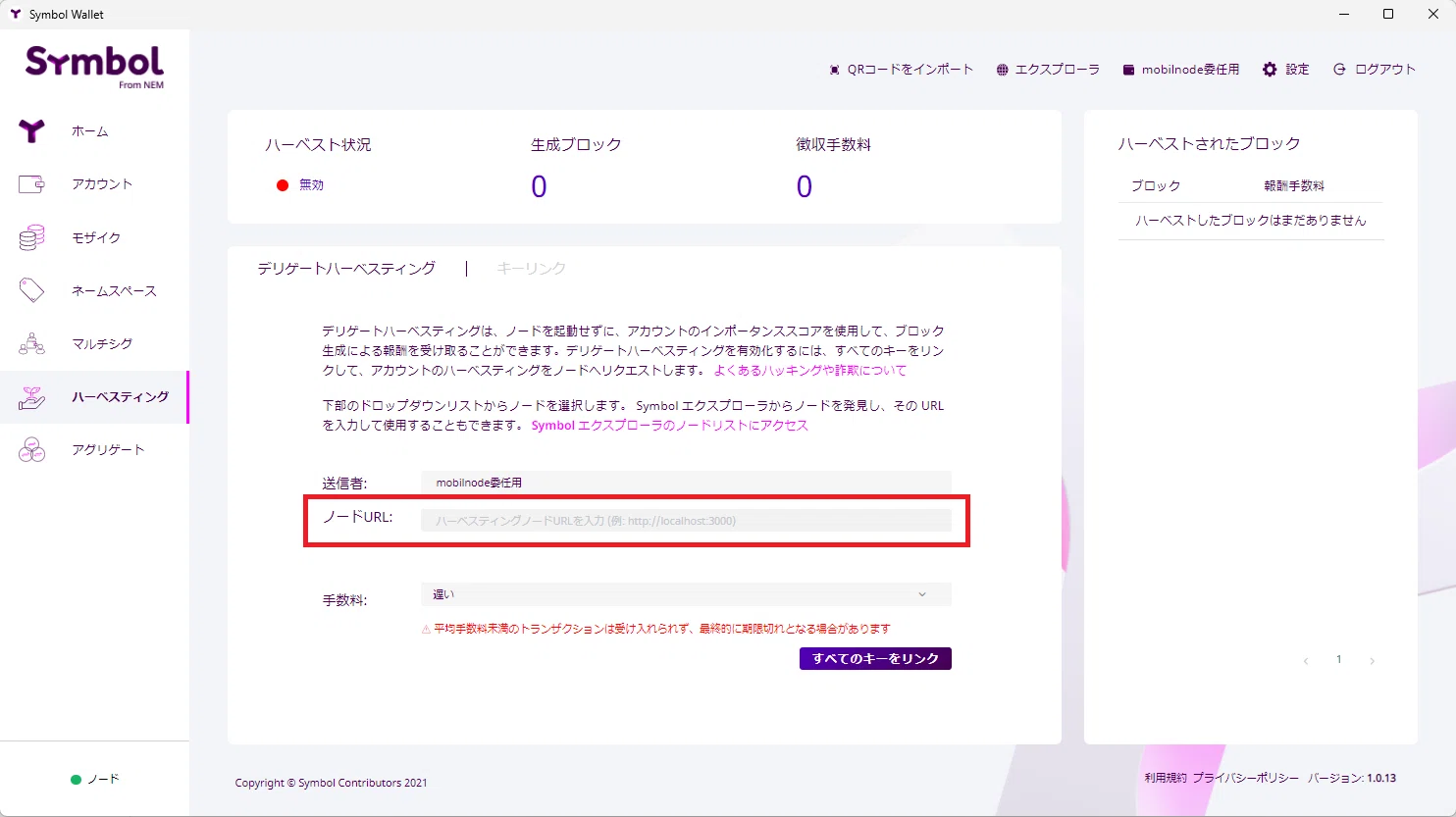Screen dimensions: 1456x817
Task: Select page 1 in pagination
Action: click(x=1338, y=660)
